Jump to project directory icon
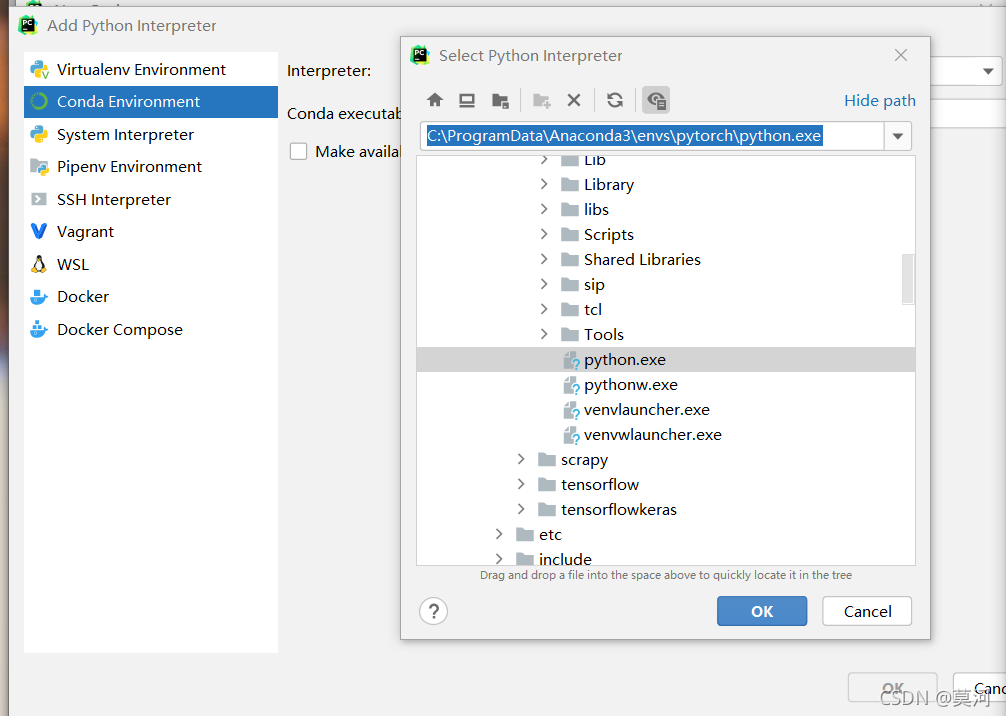Image resolution: width=1006 pixels, height=716 pixels. pyautogui.click(x=500, y=100)
